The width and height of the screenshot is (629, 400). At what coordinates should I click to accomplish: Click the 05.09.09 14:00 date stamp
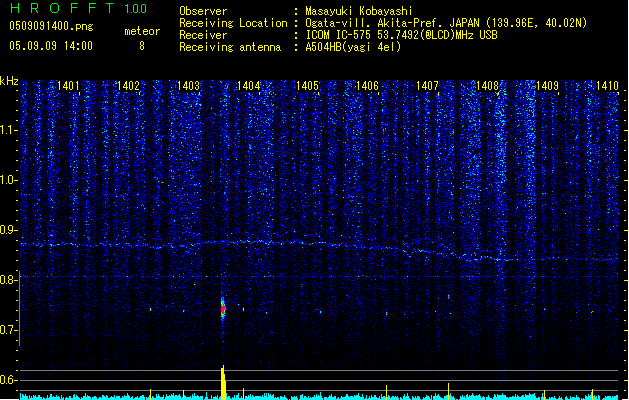pyautogui.click(x=50, y=46)
